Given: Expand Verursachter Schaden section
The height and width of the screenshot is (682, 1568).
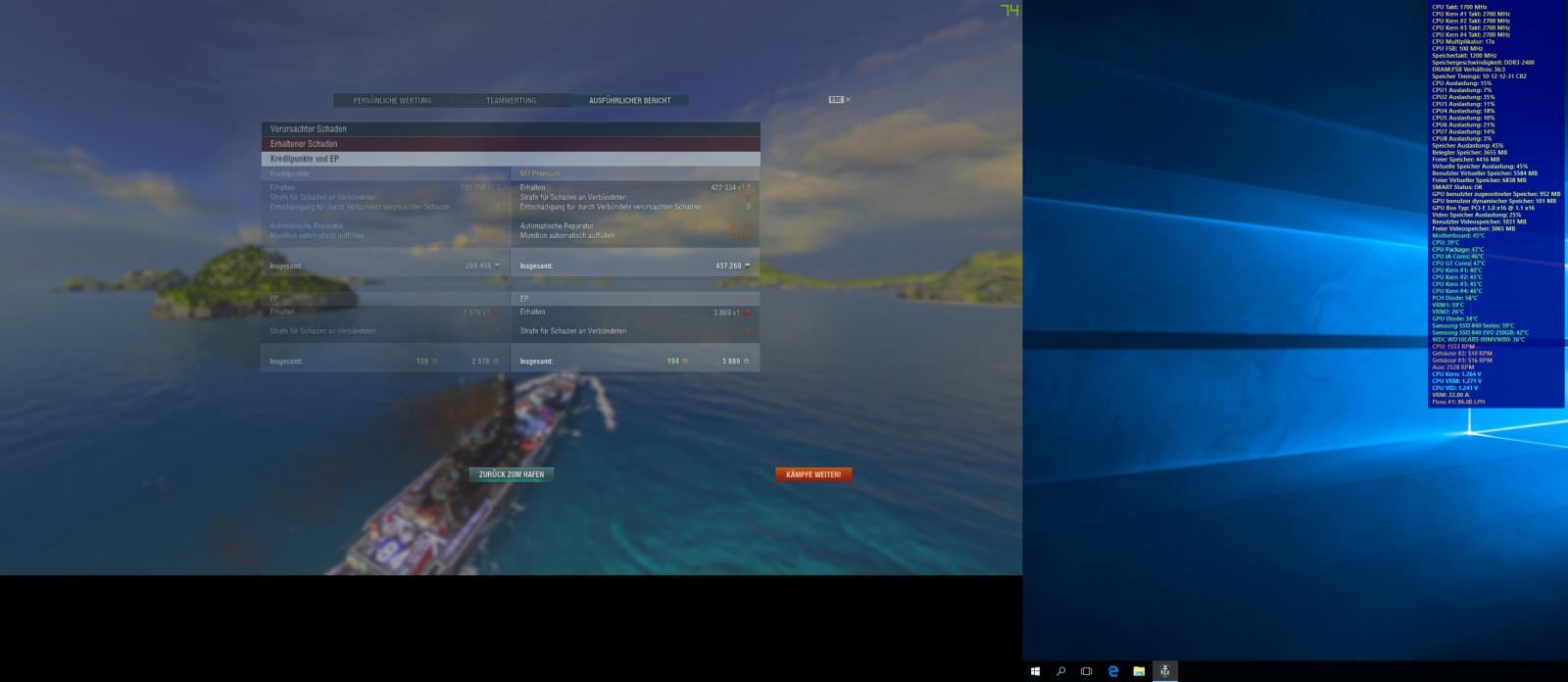Looking at the screenshot, I should tap(511, 128).
